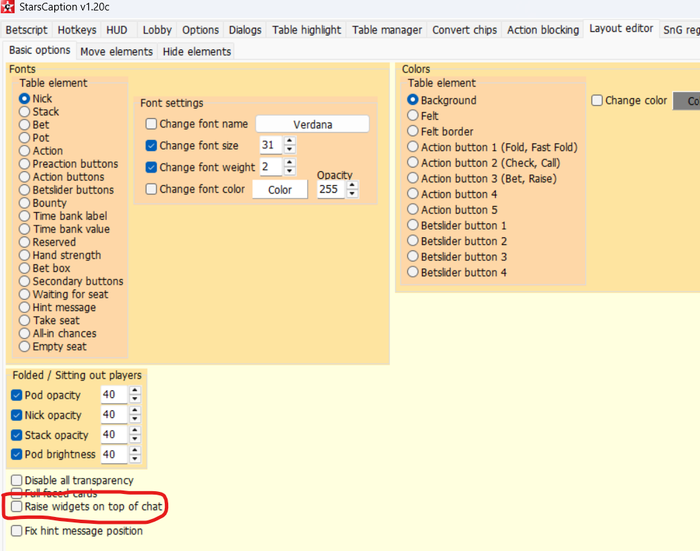Screen dimensions: 700x551
Task: Click the Pod opacity value field
Action: tap(114, 395)
